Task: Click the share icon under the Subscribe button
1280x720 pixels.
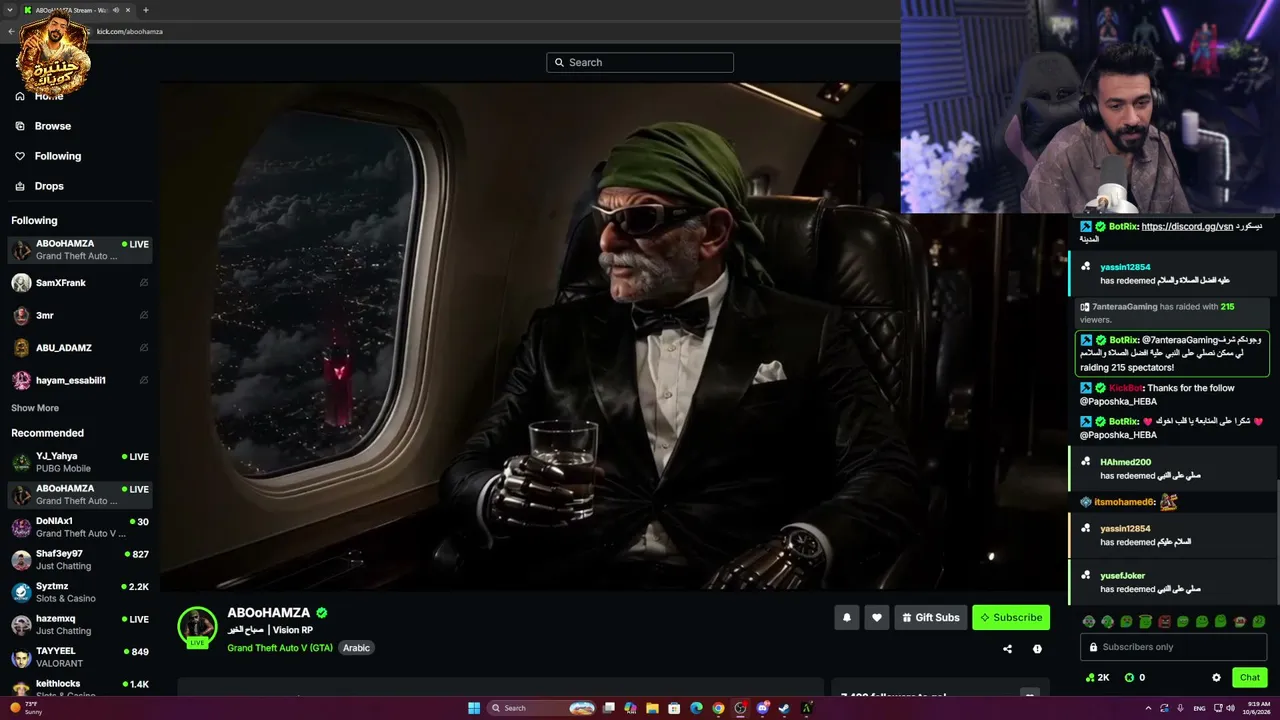Action: click(x=1007, y=649)
